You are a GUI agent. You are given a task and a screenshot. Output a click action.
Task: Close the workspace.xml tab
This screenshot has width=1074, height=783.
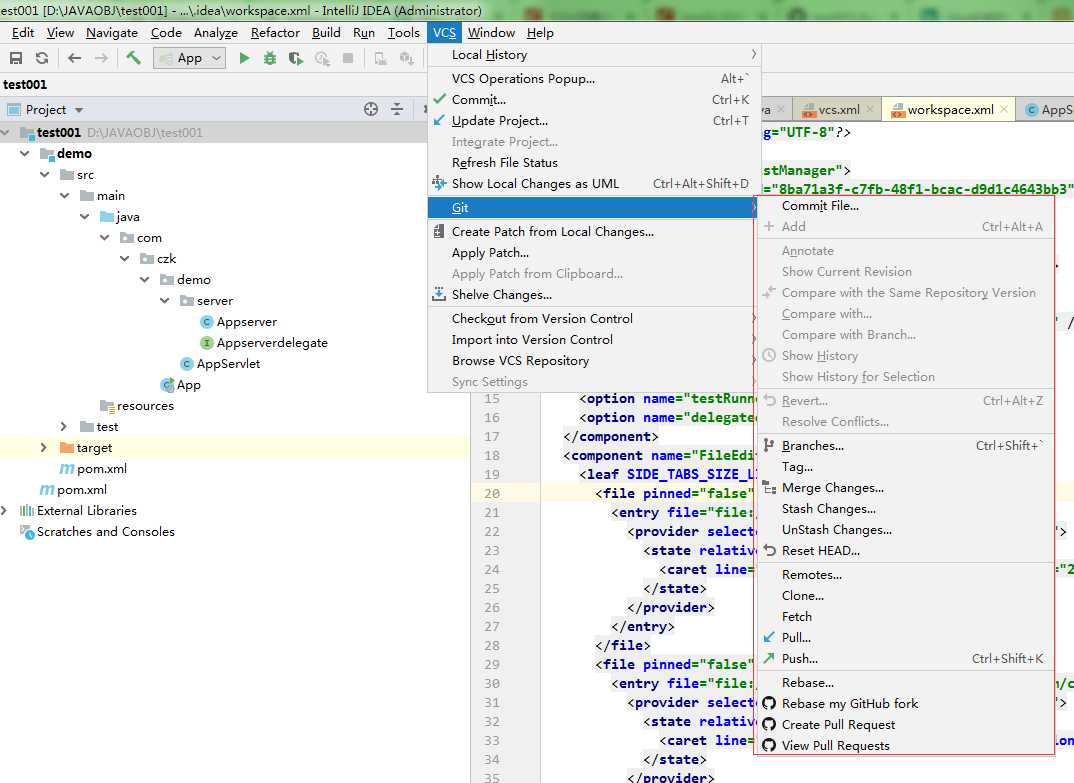pyautogui.click(x=1003, y=109)
